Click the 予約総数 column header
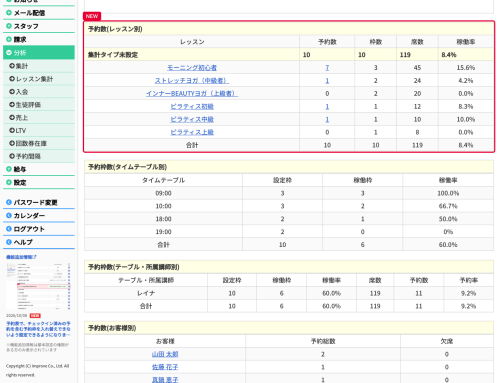The width and height of the screenshot is (500, 383). tap(323, 341)
